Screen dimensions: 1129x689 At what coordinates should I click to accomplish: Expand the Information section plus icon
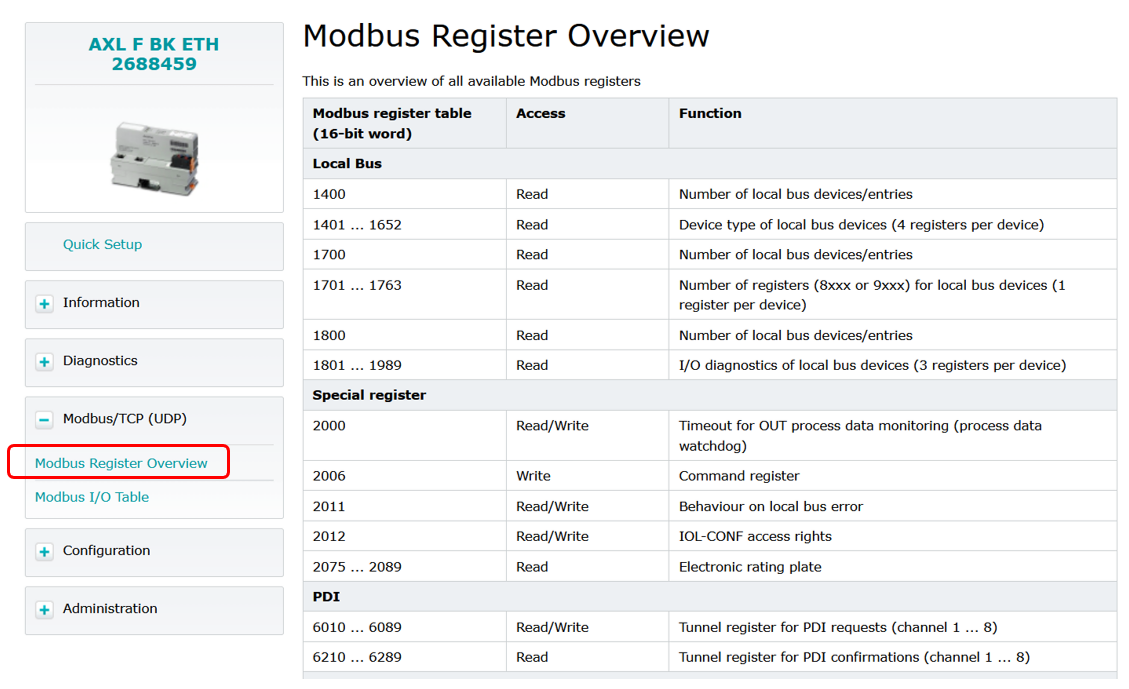click(44, 304)
